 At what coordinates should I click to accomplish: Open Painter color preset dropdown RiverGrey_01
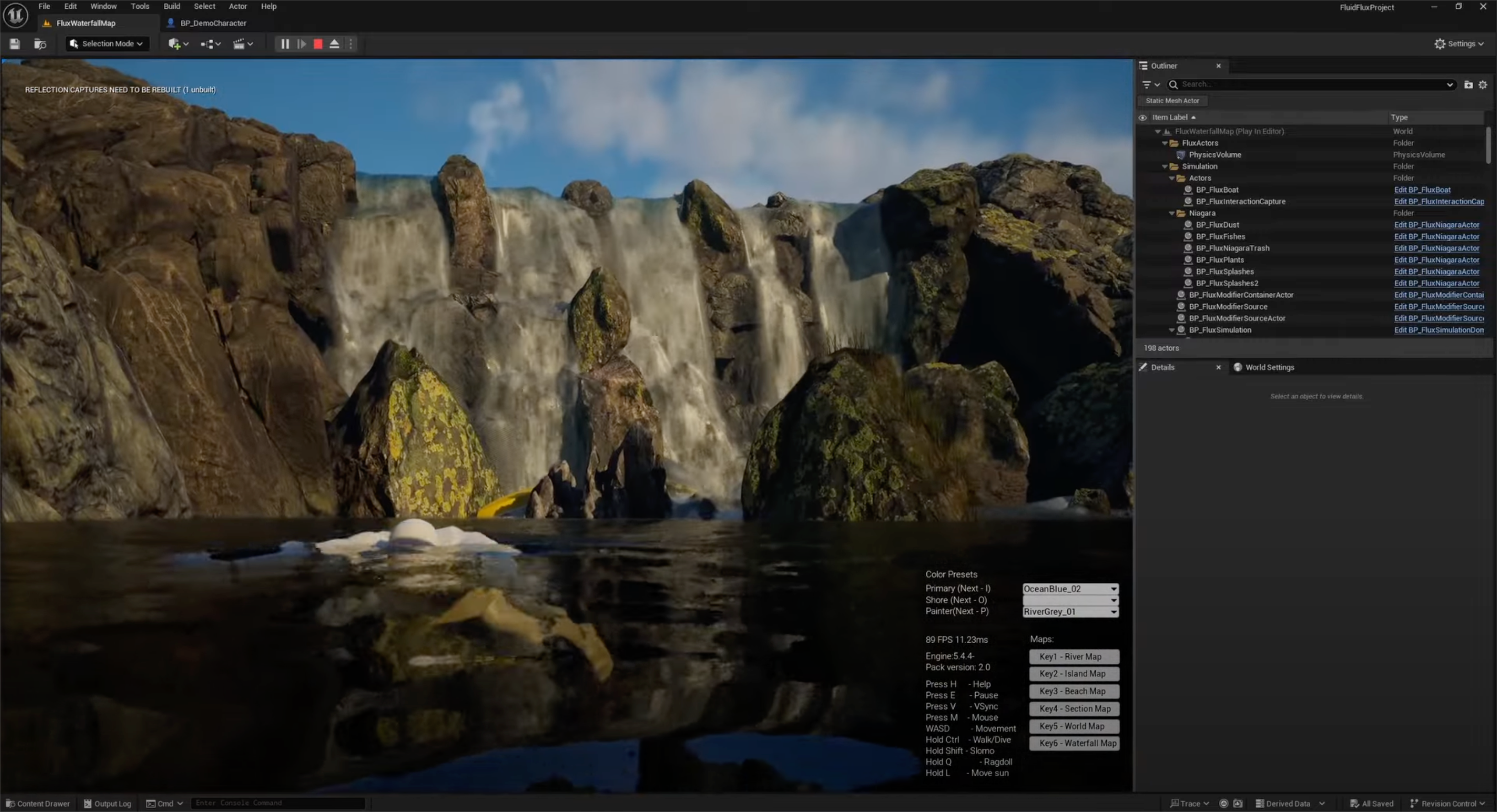point(1070,612)
